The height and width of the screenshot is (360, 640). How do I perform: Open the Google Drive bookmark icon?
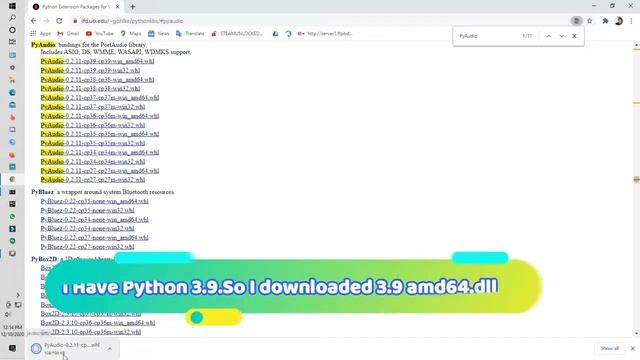tap(276, 33)
